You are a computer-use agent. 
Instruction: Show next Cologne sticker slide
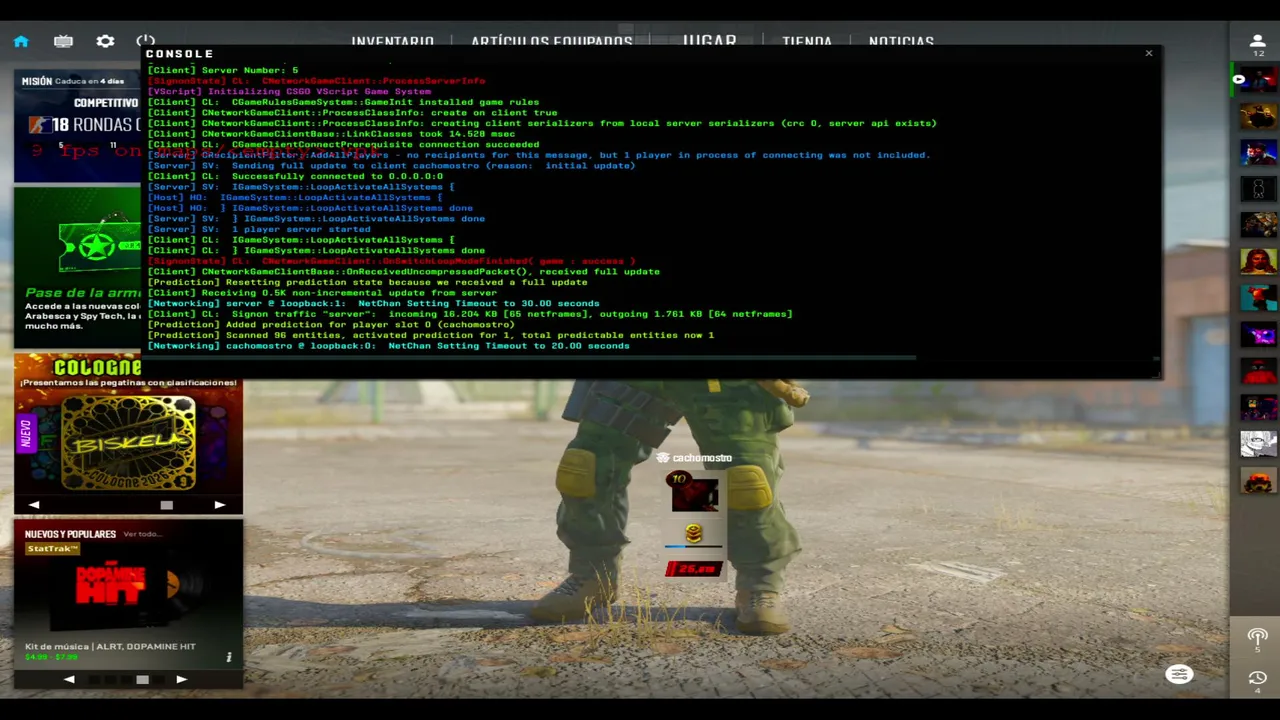click(220, 505)
